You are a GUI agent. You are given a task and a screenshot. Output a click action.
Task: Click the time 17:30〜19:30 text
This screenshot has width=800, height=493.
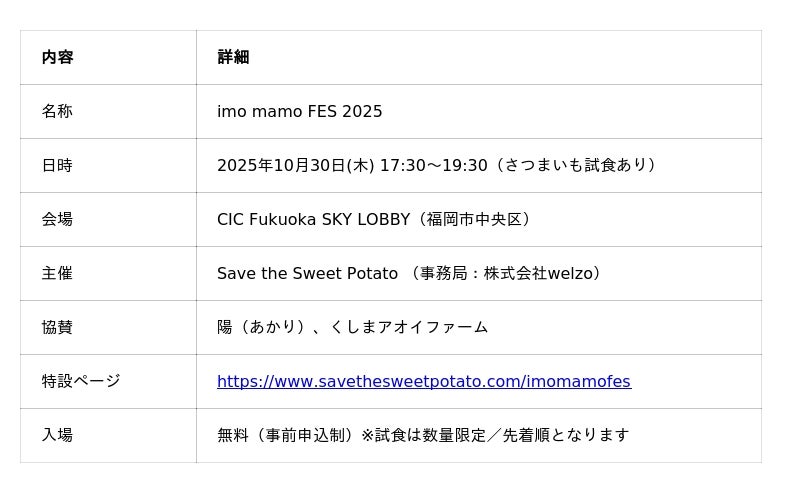(433, 165)
